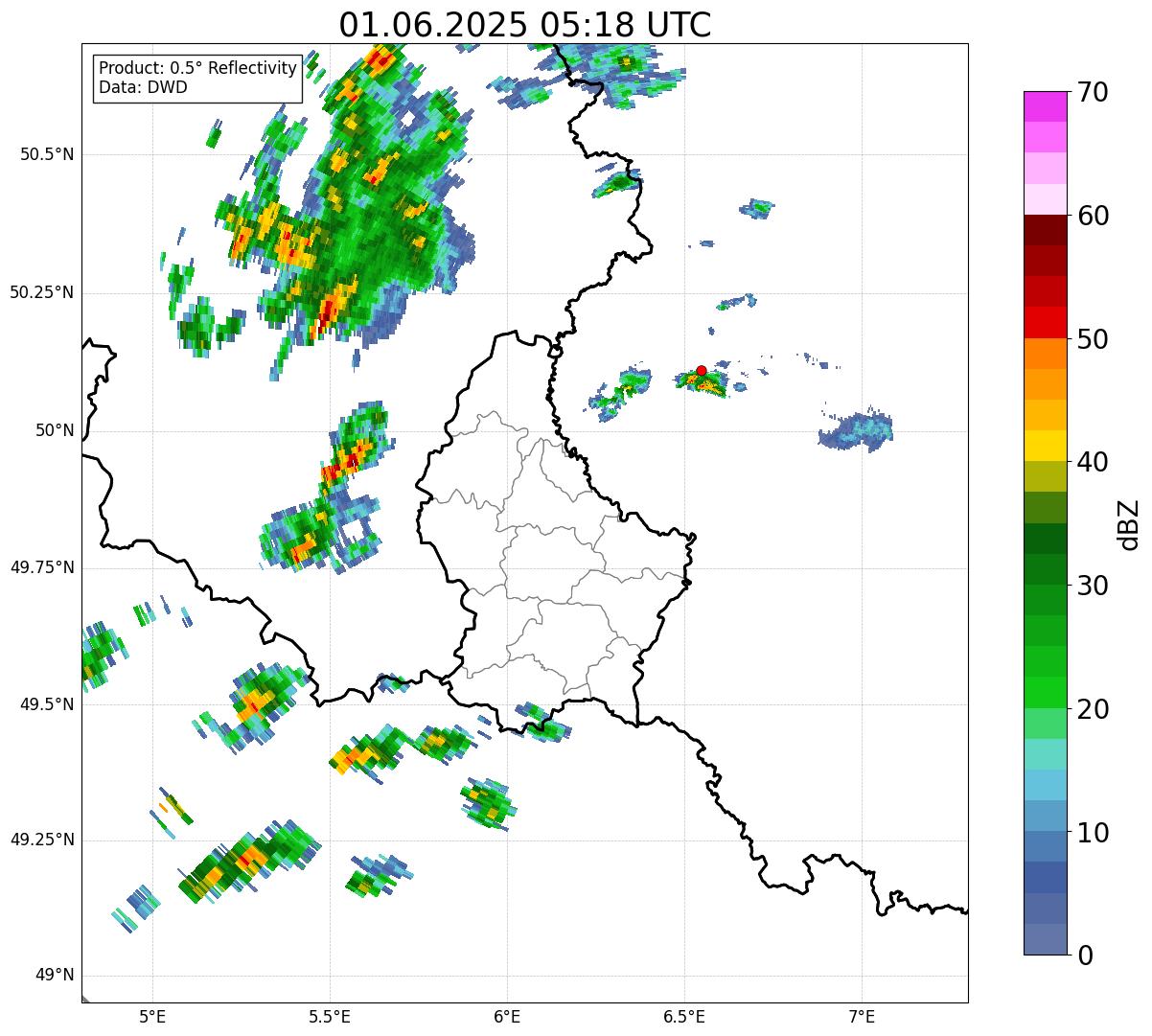Click the 5°E longitude label

(153, 1016)
